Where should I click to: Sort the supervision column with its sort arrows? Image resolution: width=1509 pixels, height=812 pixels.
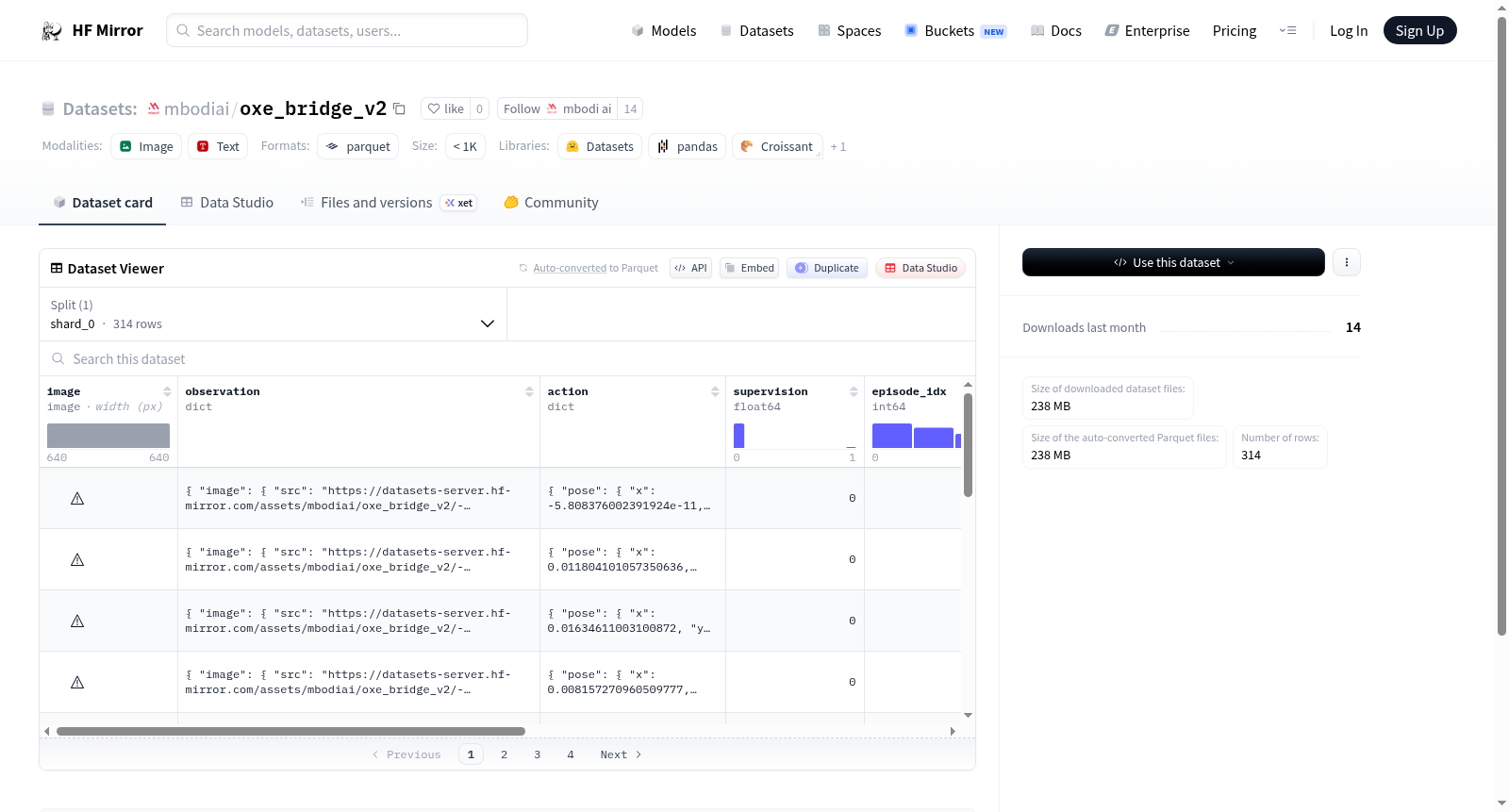pyautogui.click(x=854, y=391)
